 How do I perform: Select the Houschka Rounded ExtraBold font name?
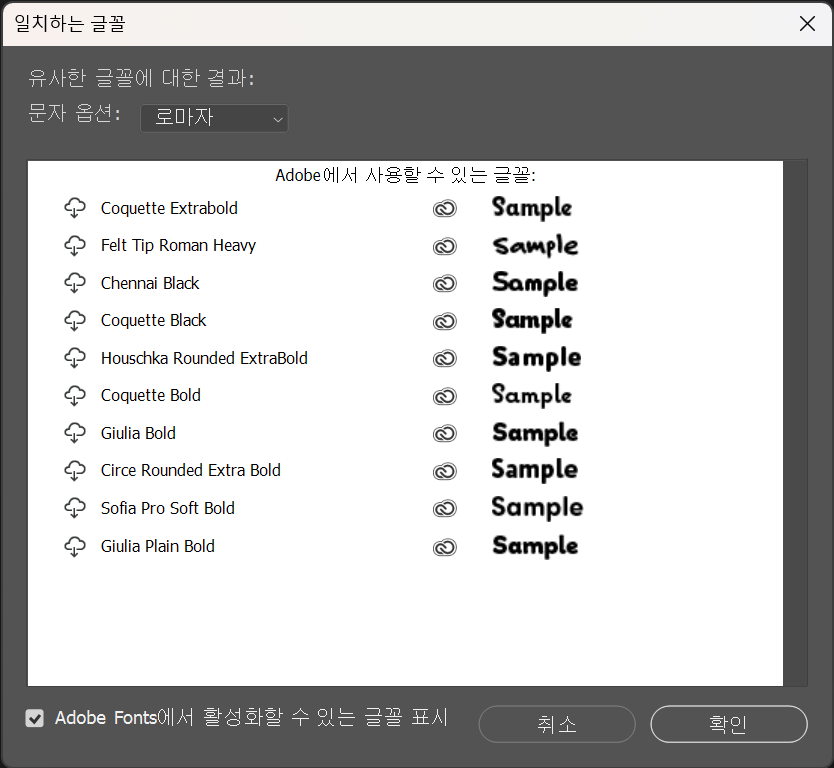tap(204, 358)
